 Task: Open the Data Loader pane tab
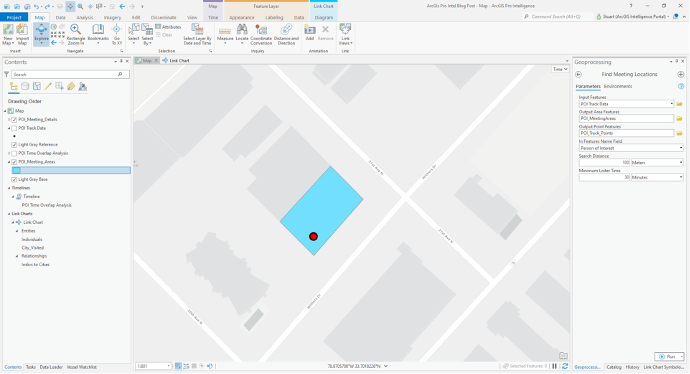51,367
